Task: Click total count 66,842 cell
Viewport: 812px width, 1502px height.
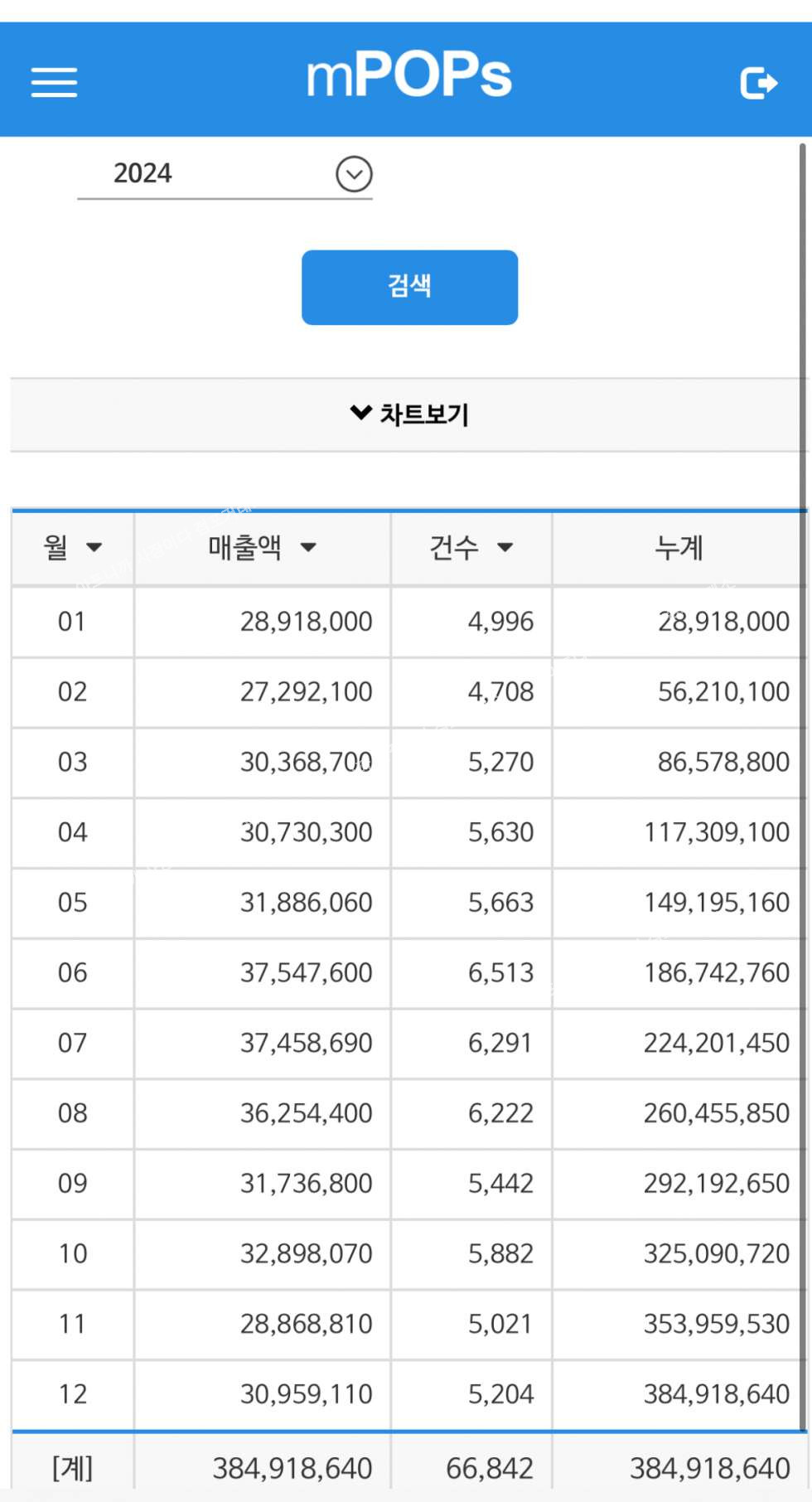Action: 489,1468
